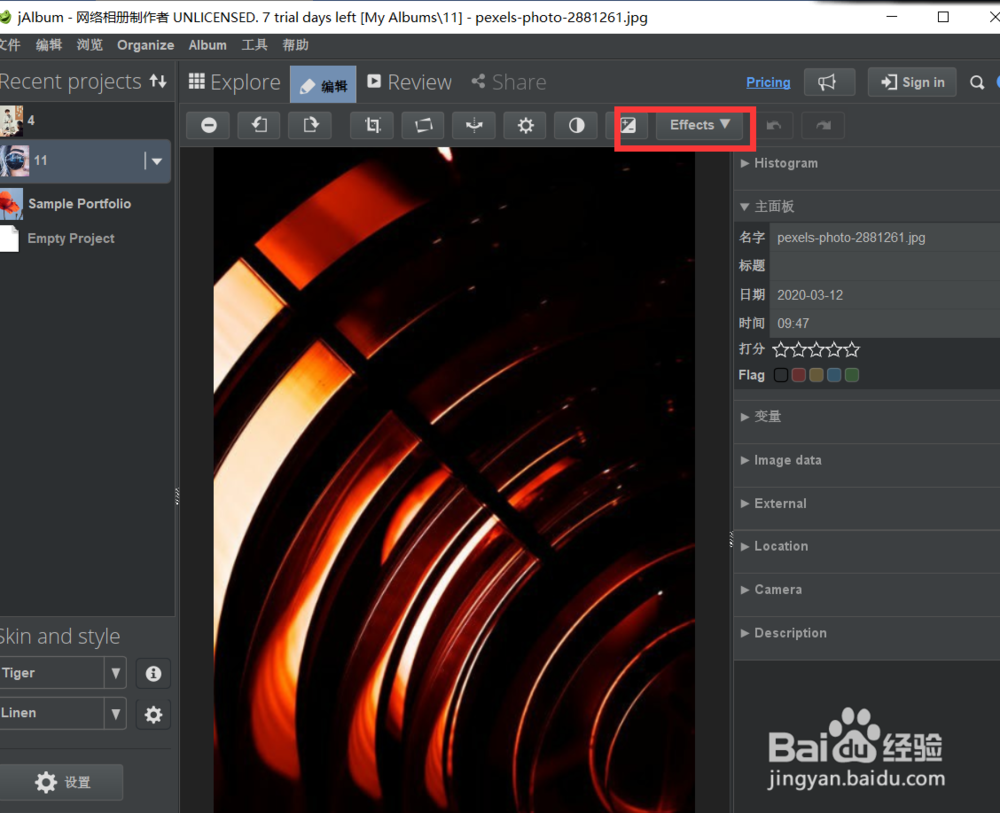1000x813 pixels.
Task: Click the anchor-shaped tool icon
Action: 474,125
